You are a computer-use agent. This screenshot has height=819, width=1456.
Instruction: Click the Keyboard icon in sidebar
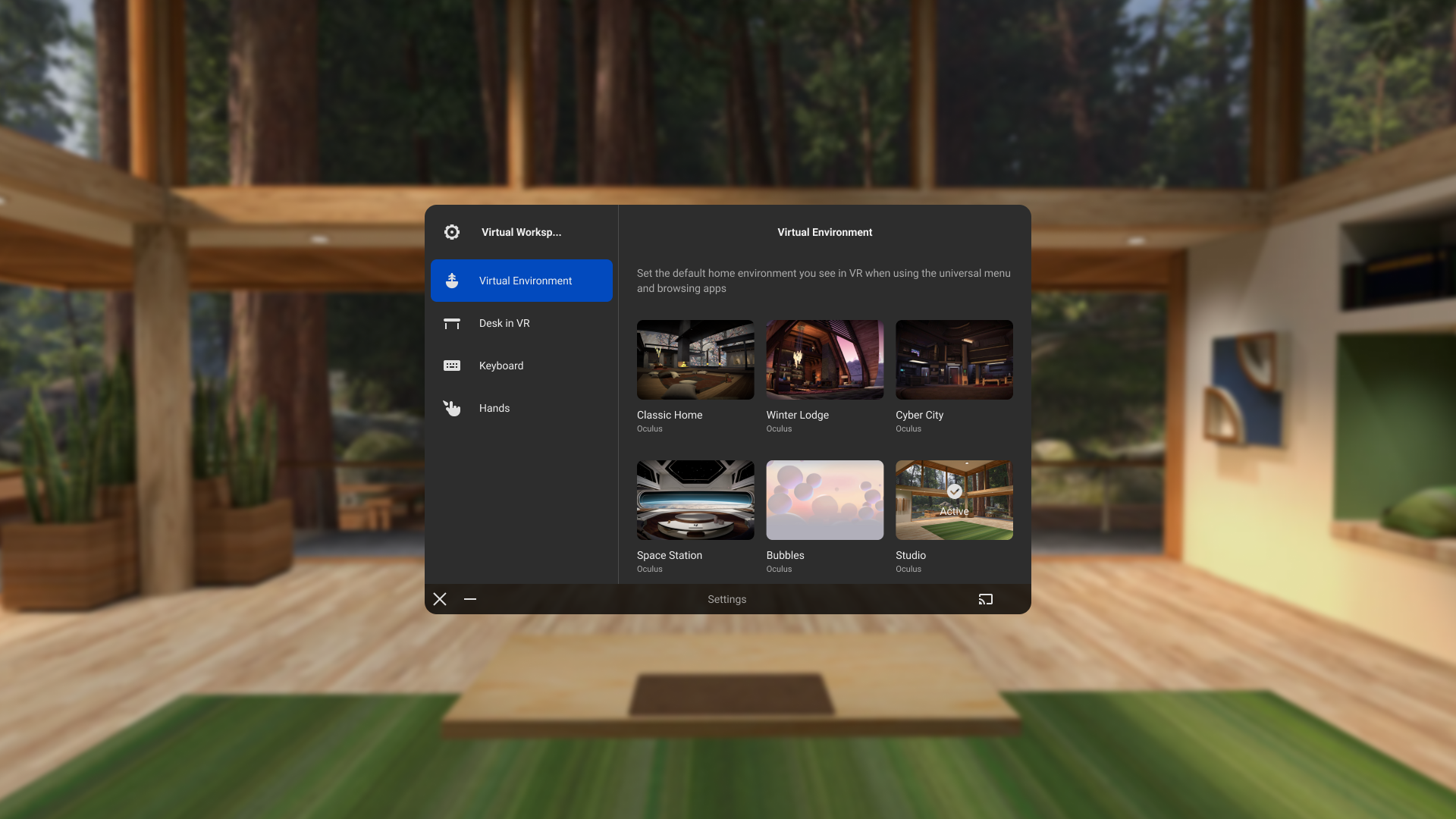[x=452, y=366]
